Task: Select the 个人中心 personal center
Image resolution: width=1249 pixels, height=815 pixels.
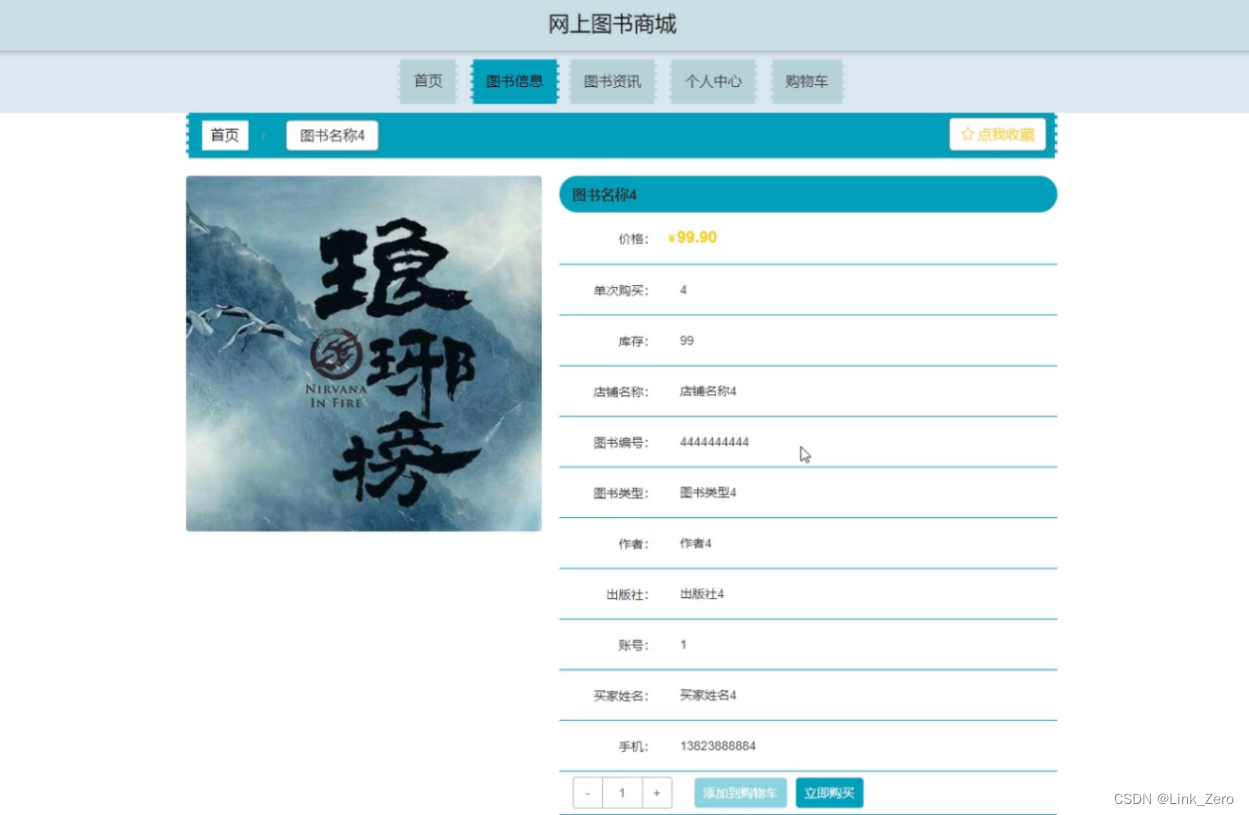Action: tap(712, 82)
